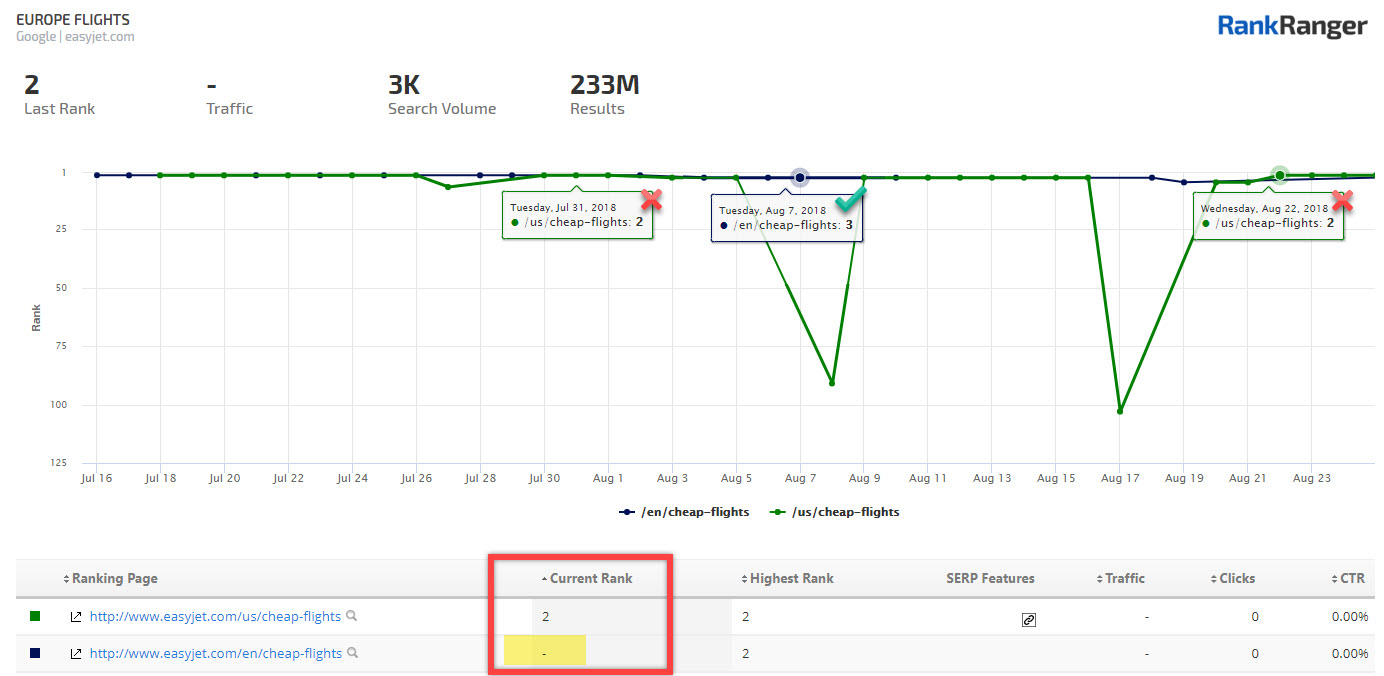
Task: Click the EUROPE FLIGHTS report title
Action: pyautogui.click(x=73, y=19)
